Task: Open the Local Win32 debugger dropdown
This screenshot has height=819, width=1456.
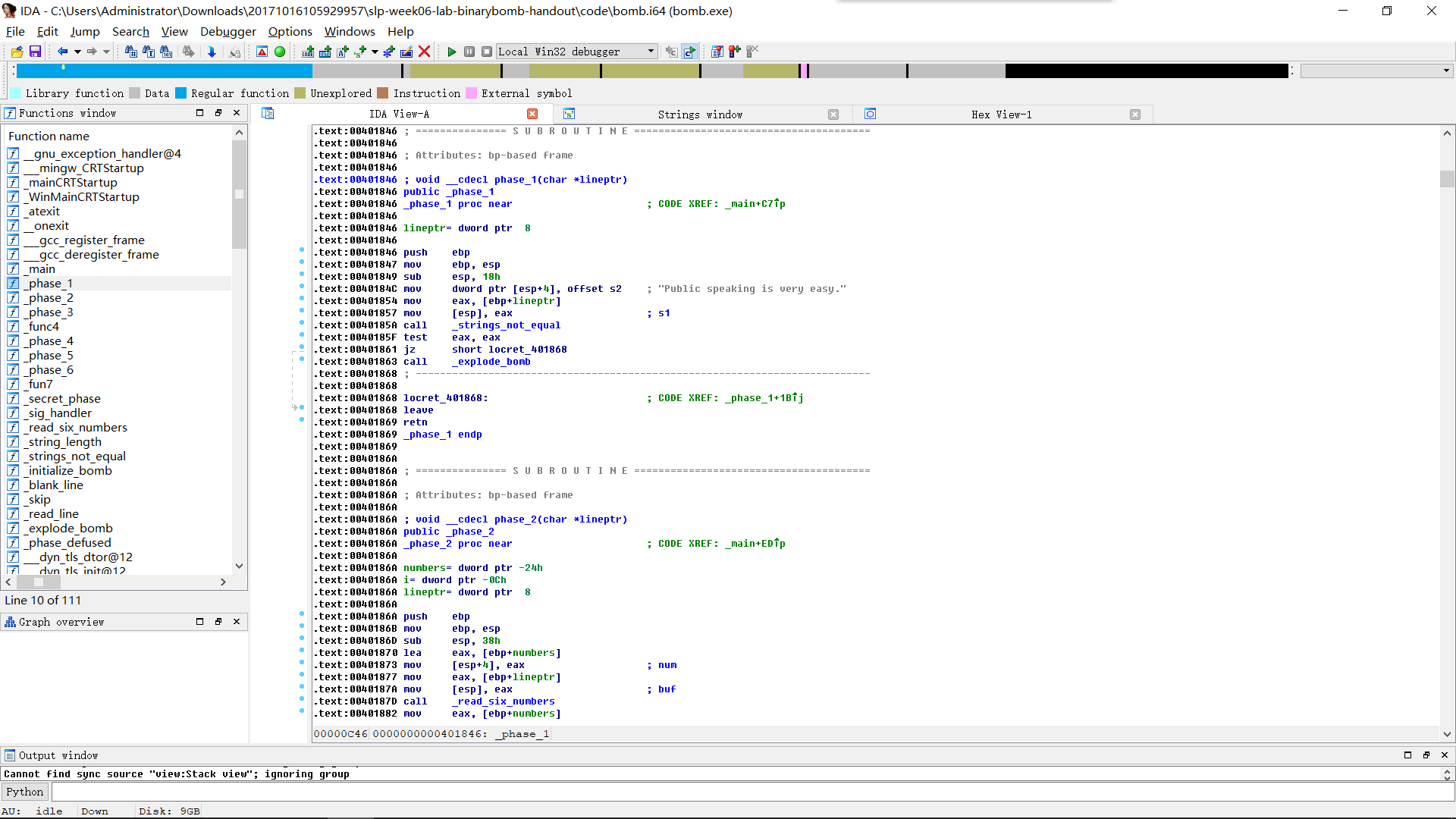Action: (651, 52)
